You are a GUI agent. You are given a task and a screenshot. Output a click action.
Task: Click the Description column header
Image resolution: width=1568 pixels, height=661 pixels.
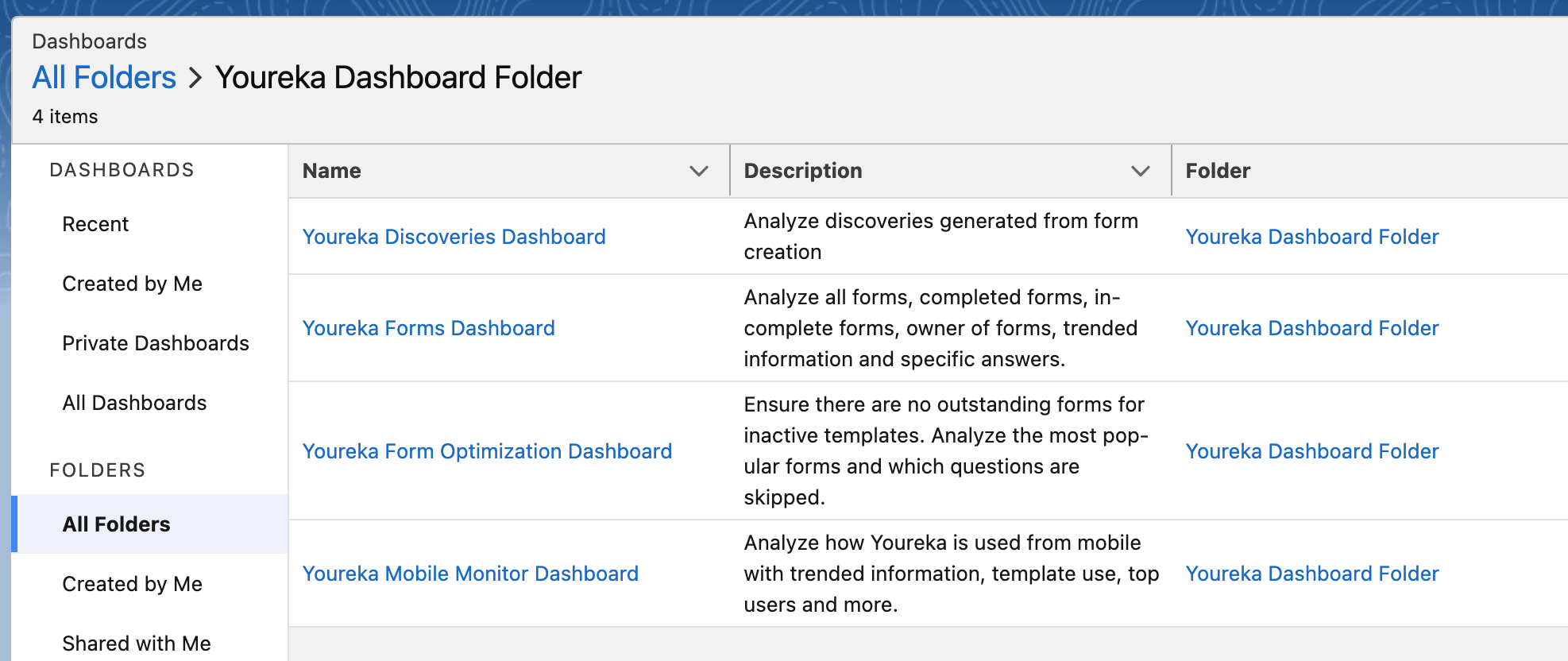tap(803, 171)
